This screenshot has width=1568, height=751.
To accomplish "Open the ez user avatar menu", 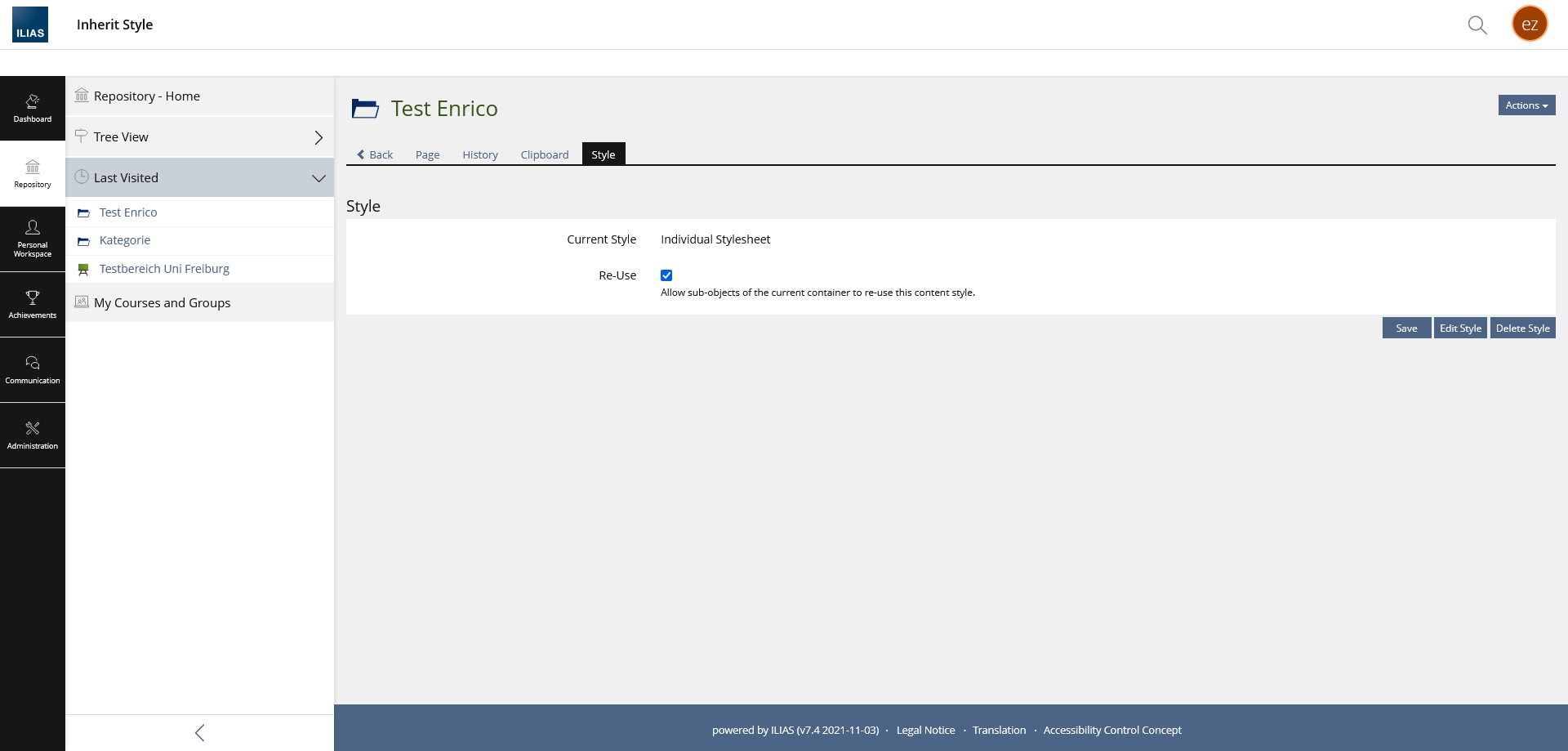I will click(1529, 24).
